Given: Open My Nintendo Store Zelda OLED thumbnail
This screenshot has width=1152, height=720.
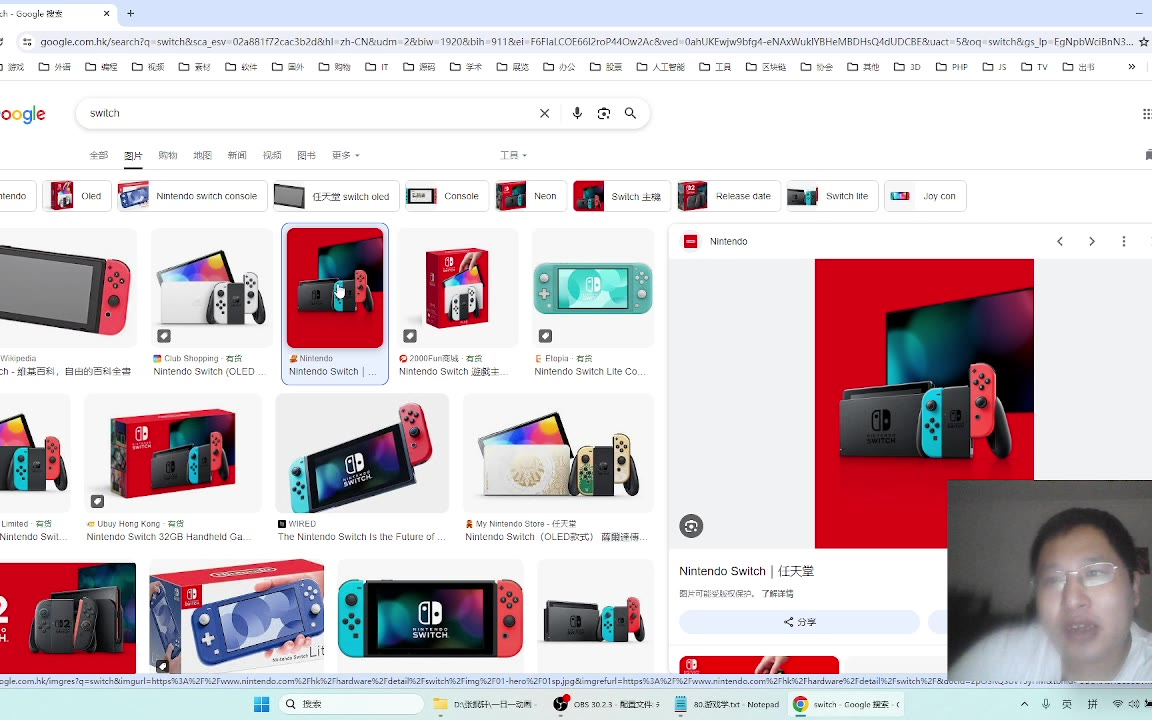Looking at the screenshot, I should pos(558,453).
